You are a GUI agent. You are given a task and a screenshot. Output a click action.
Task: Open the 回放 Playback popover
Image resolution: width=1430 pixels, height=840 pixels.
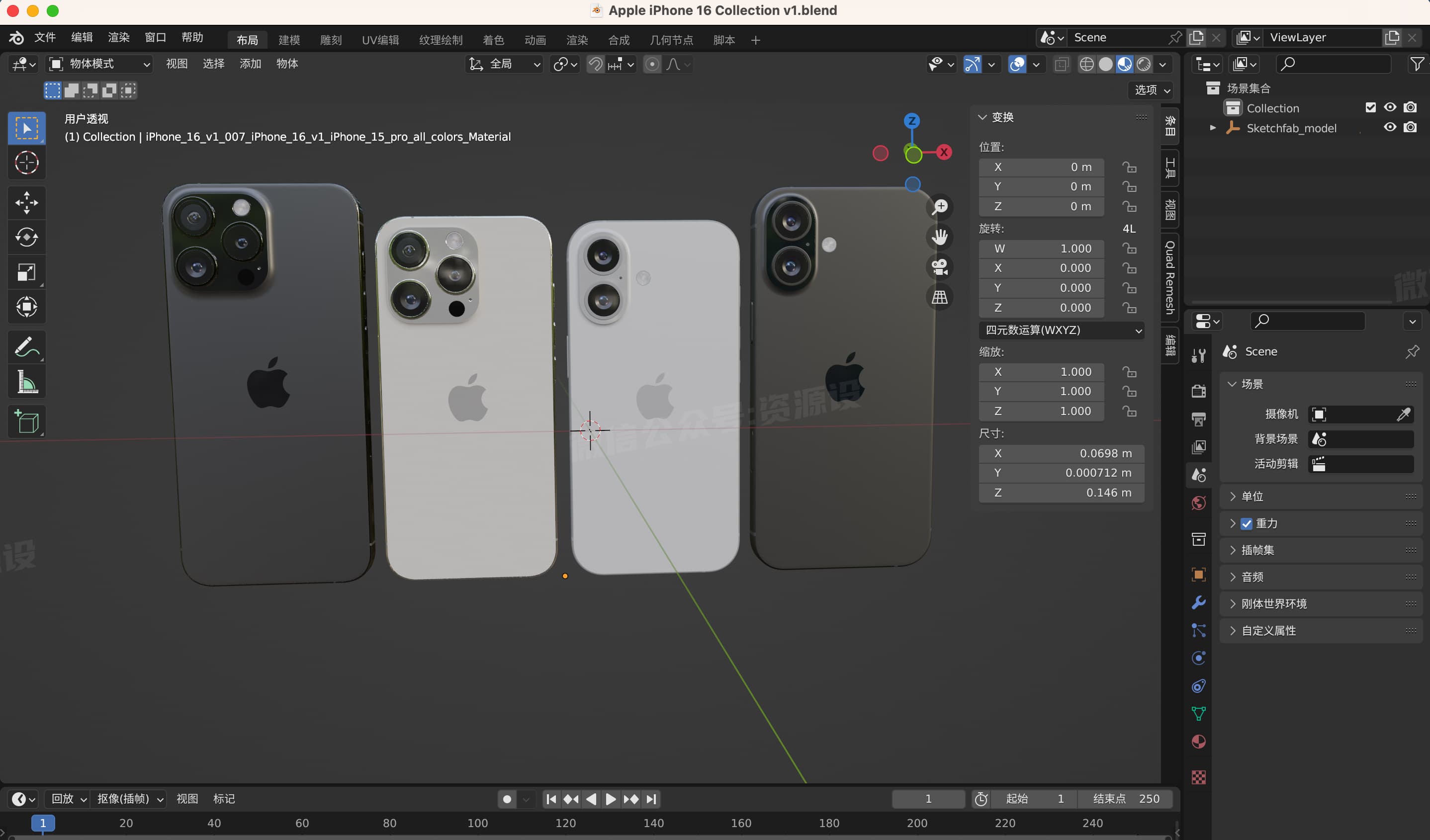69,799
